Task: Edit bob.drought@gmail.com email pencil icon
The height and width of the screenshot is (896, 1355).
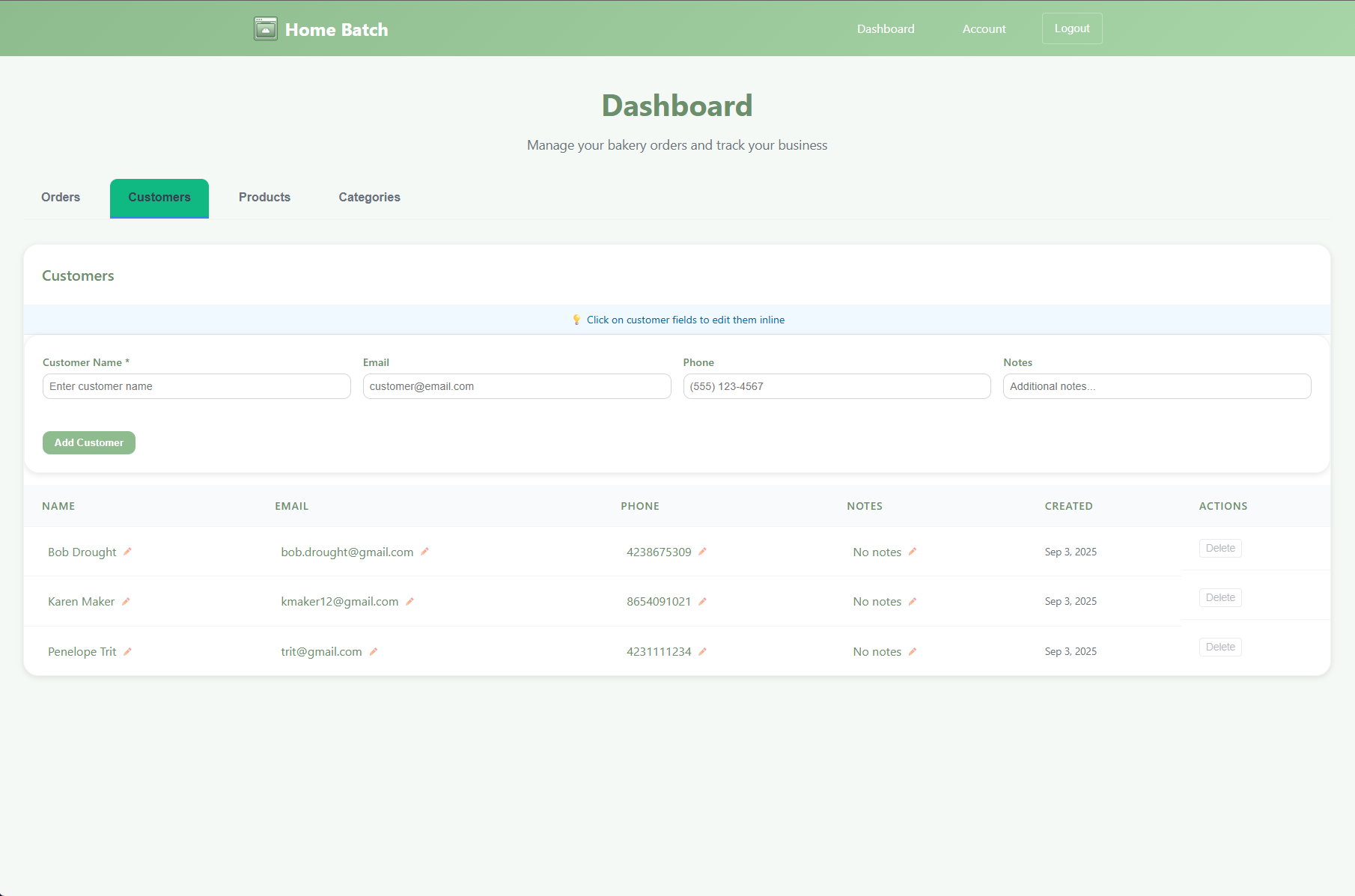Action: [424, 552]
